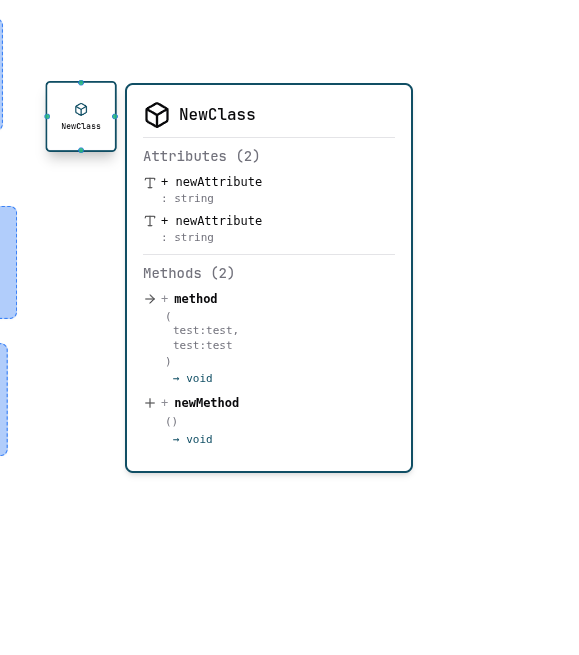Click the arrow icon before the method entry
579x655 pixels.
tap(150, 299)
